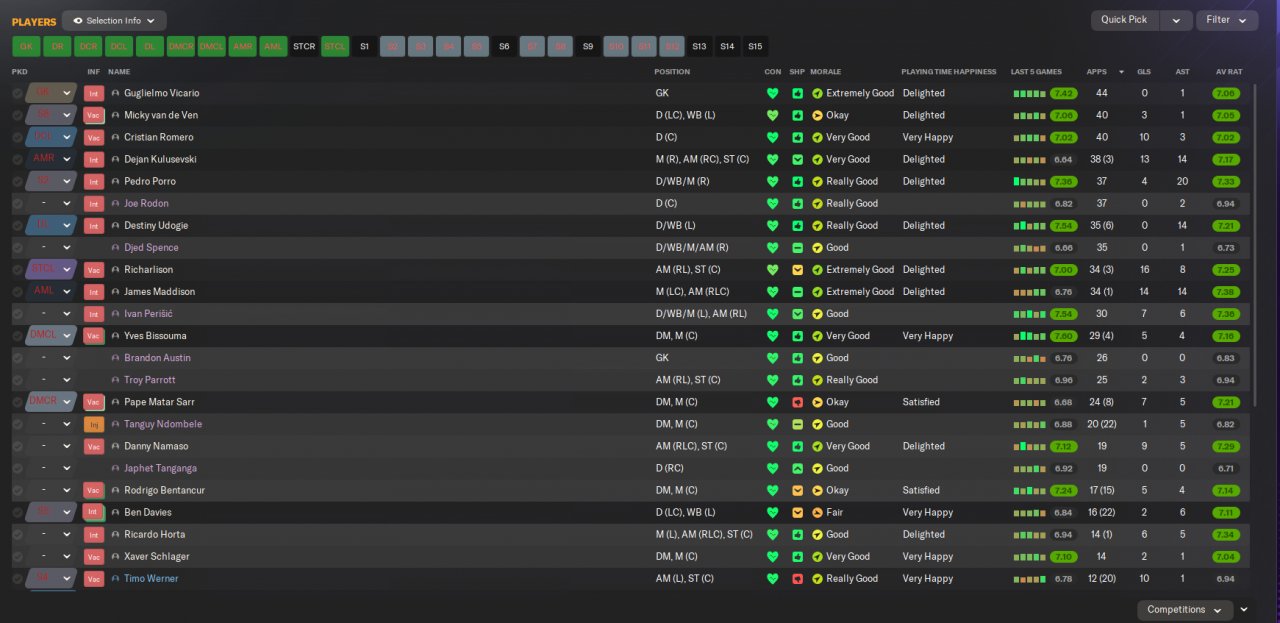1280x623 pixels.
Task: Toggle the picked checkmark for Japhet Tanganga
Action: 17,468
